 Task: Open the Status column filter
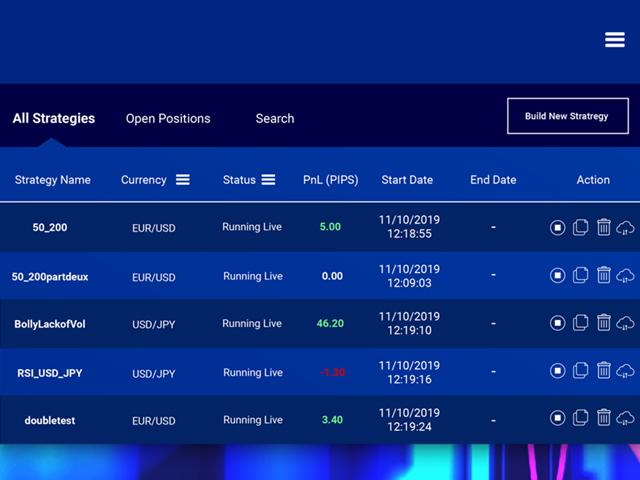tap(268, 180)
